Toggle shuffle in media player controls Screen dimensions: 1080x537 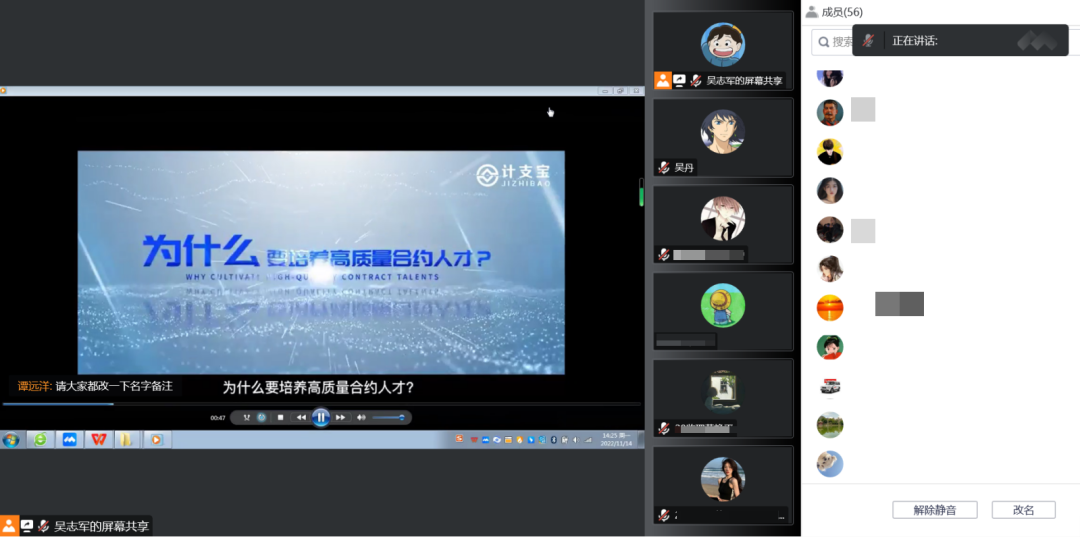point(247,417)
